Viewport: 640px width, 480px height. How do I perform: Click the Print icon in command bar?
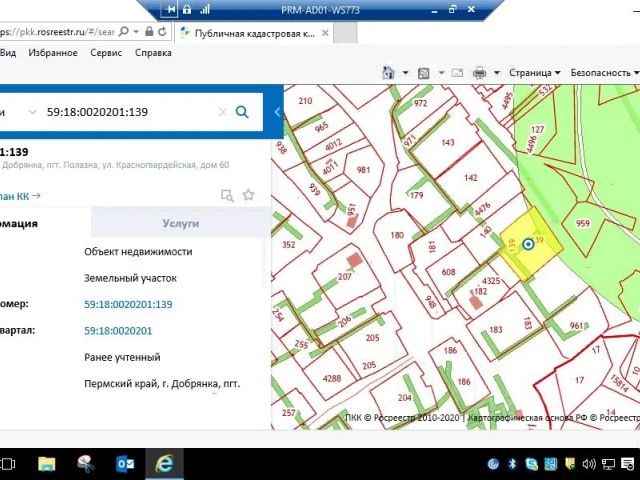coord(480,73)
